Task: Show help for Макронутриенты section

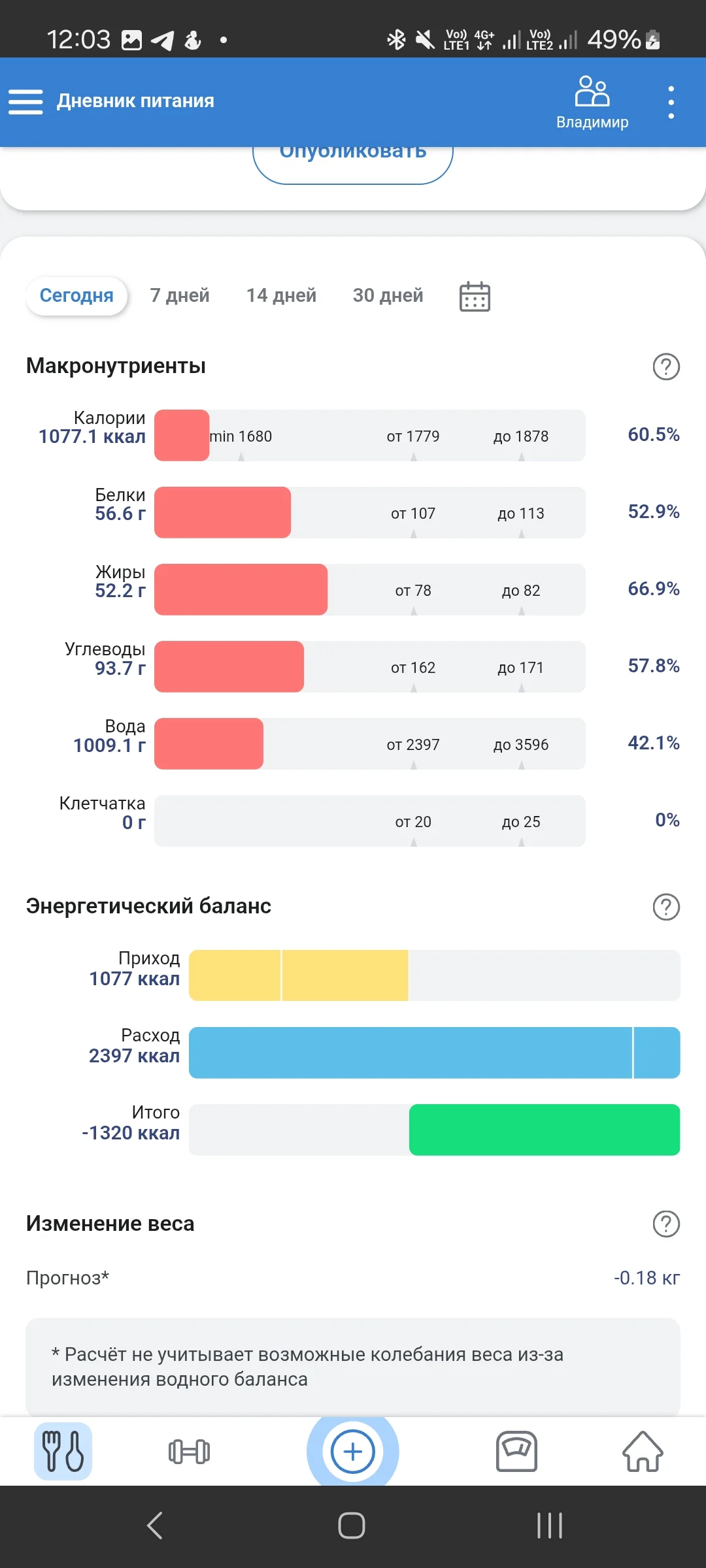Action: [666, 367]
